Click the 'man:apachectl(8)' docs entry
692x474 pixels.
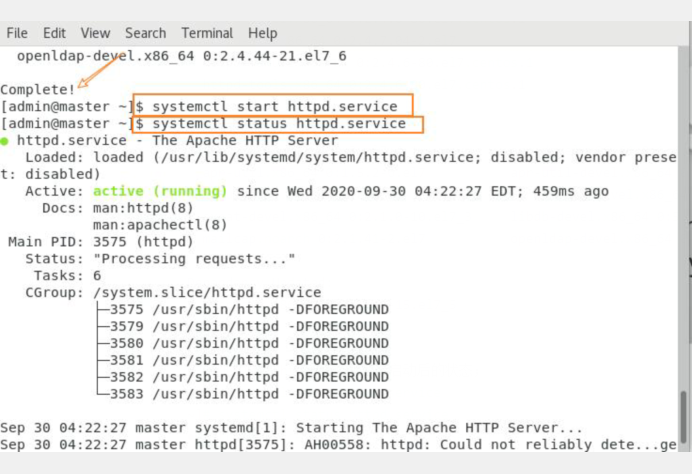point(160,225)
